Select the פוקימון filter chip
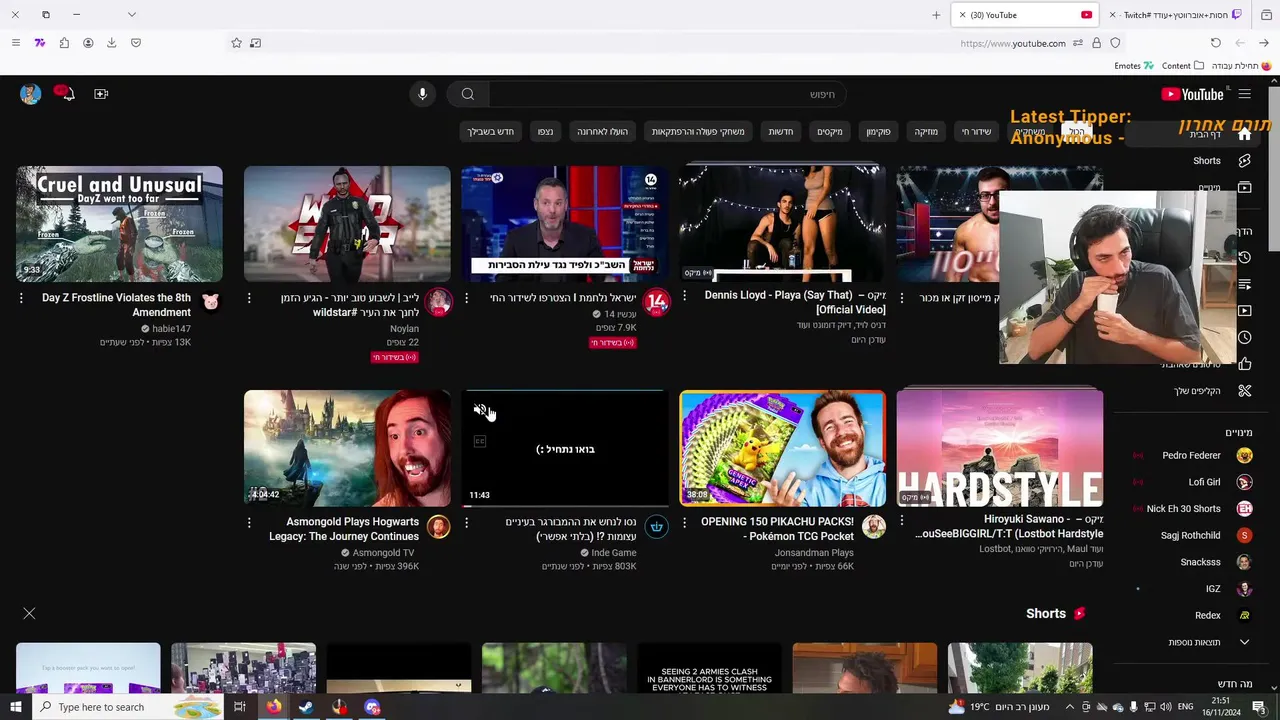This screenshot has width=1280, height=720. pyautogui.click(x=878, y=132)
